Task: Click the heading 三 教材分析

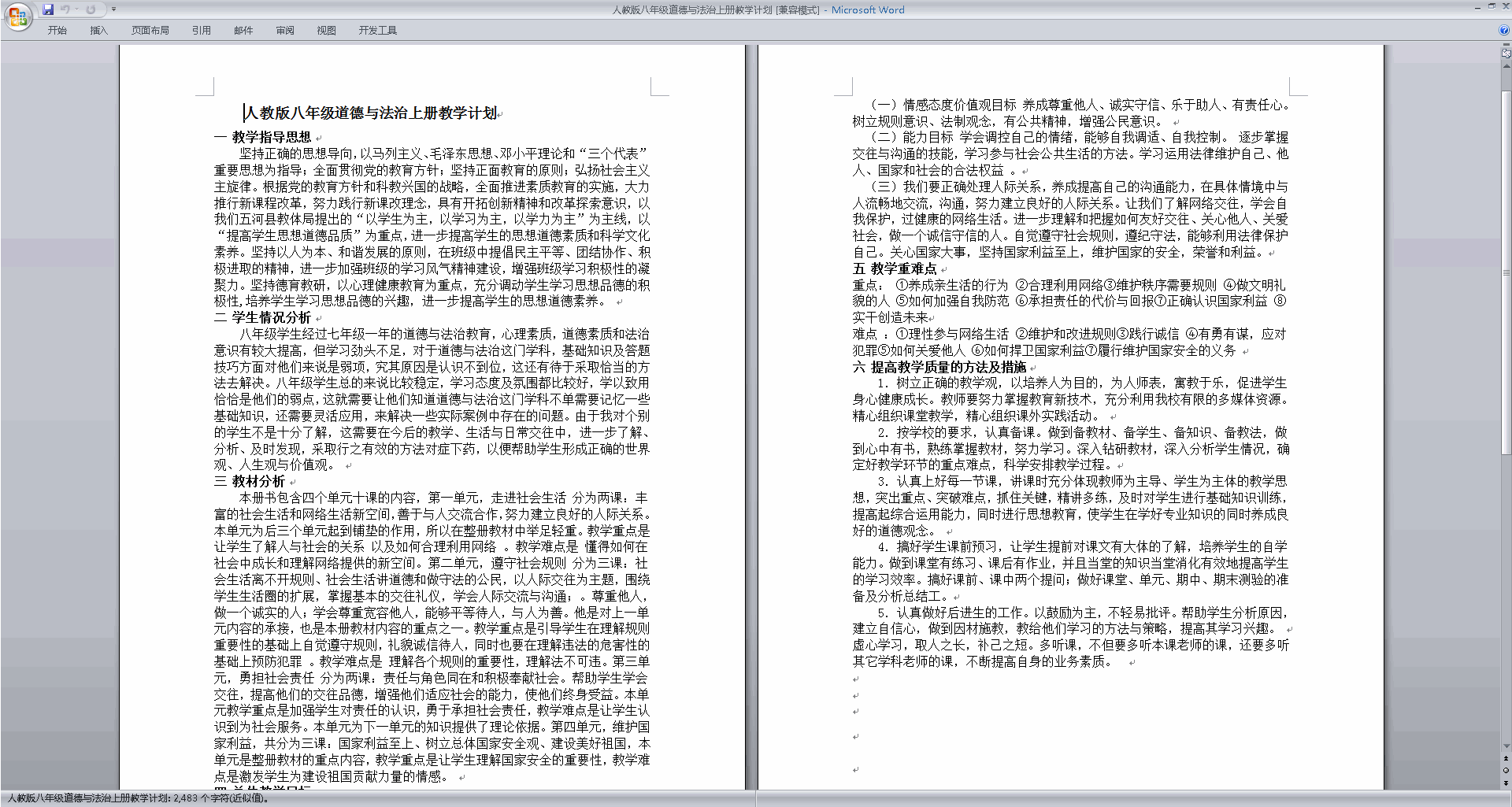Action: (250, 481)
